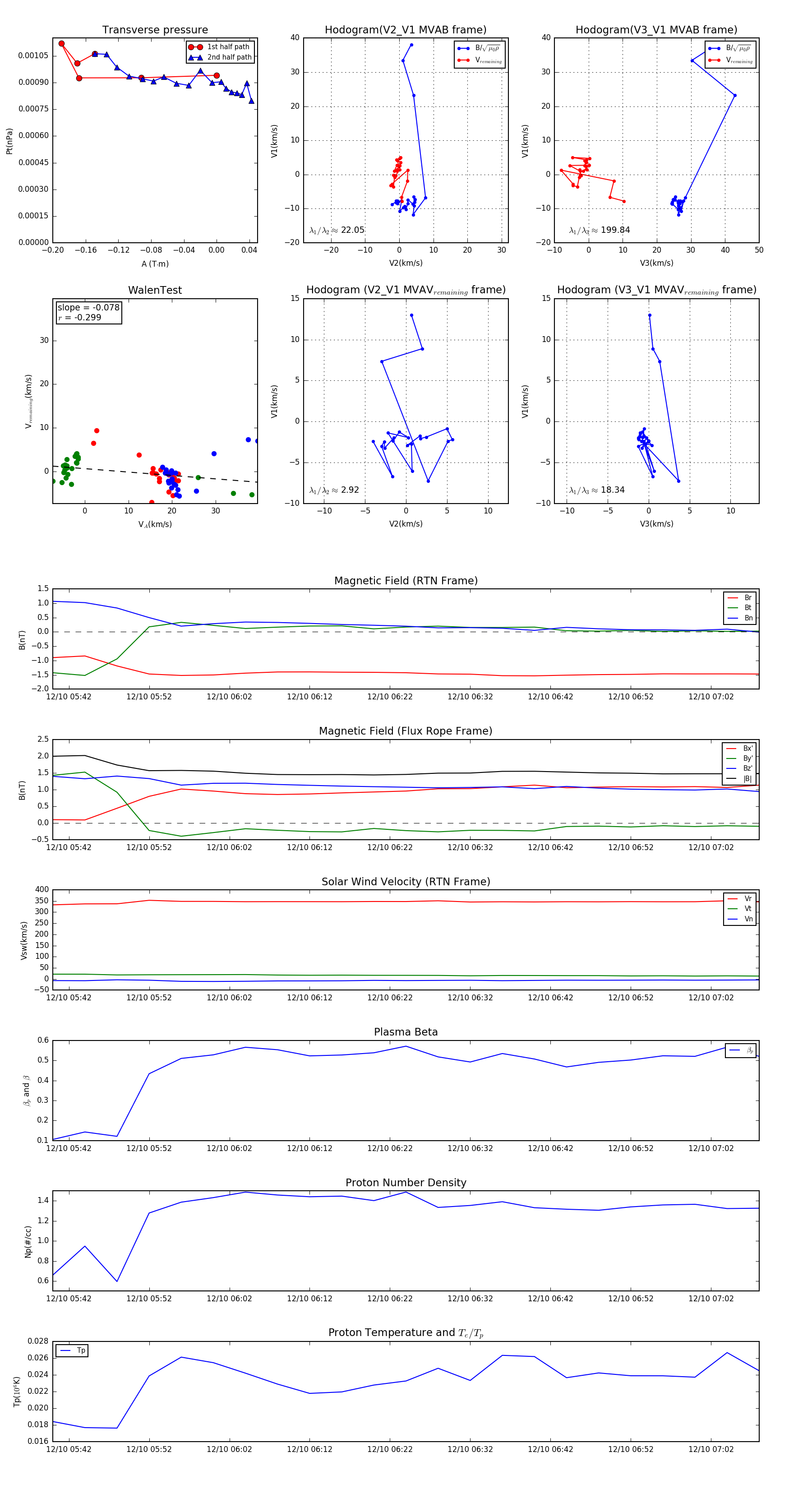
Task: Click the '1st half path' legend entry
Action: tap(220, 47)
